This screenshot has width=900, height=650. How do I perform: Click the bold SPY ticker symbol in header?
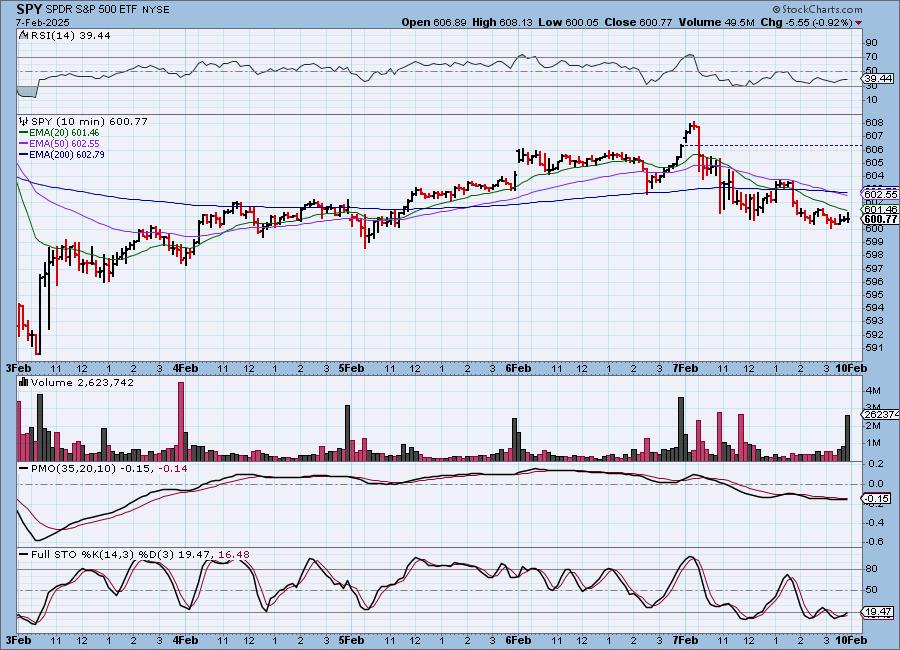[29, 9]
